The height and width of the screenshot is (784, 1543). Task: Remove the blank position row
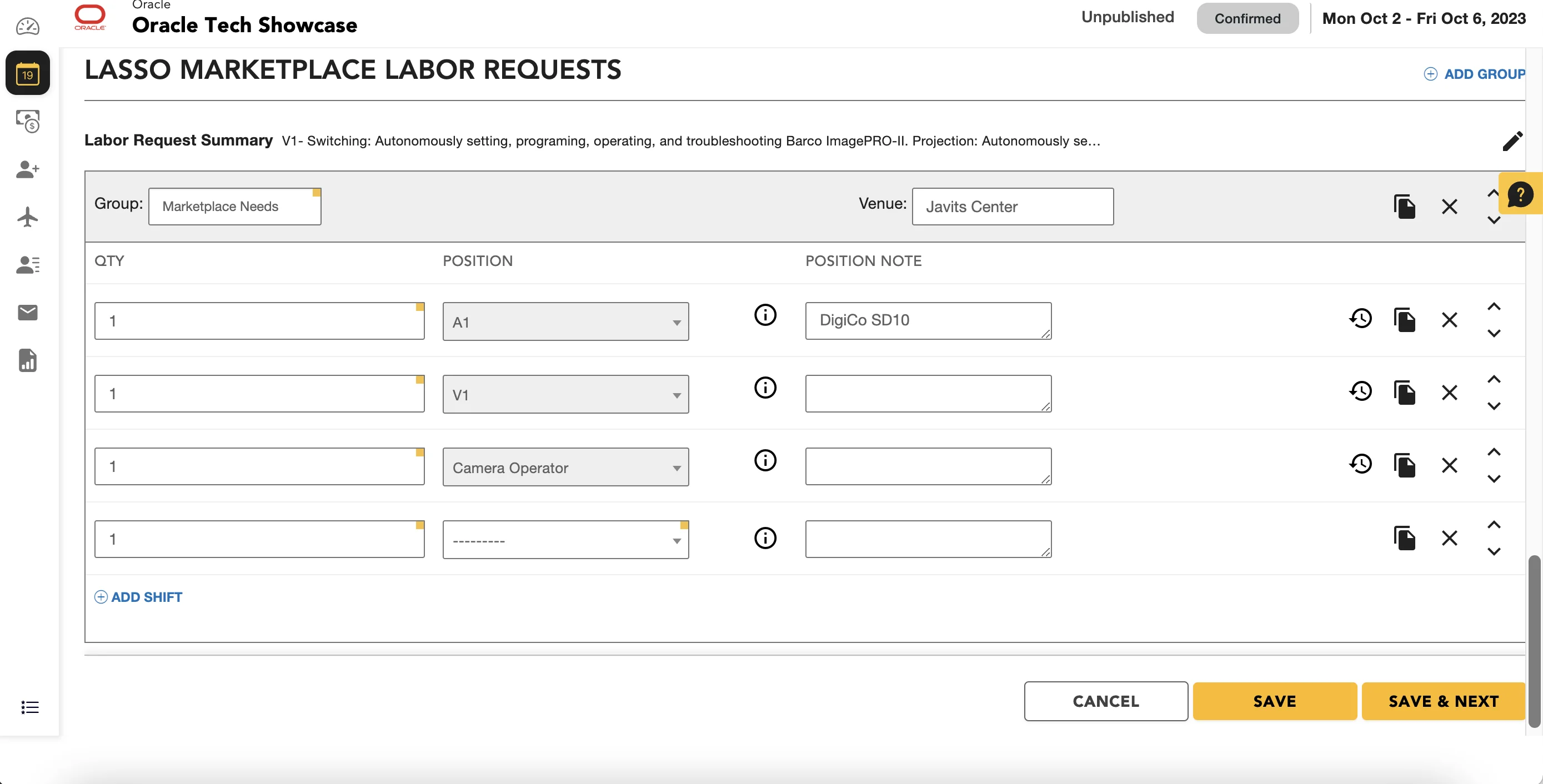(x=1450, y=538)
